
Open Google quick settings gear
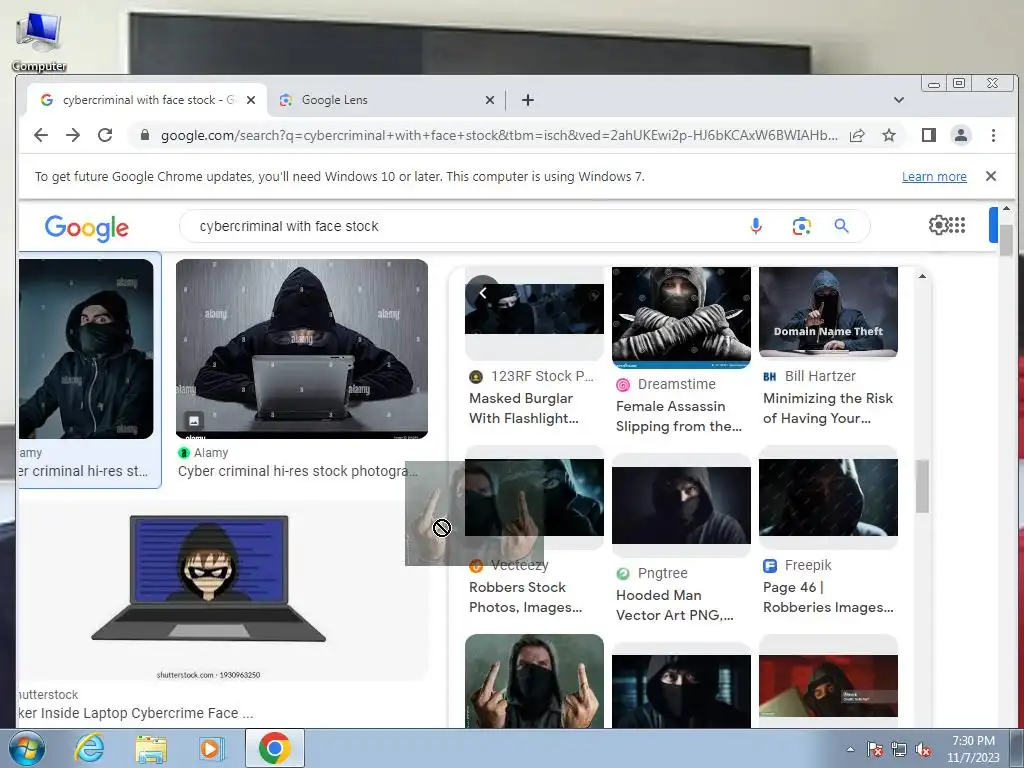[x=938, y=225]
